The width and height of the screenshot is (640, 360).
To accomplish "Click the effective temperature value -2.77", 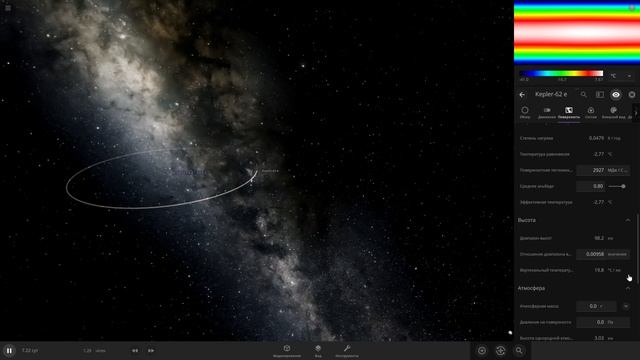I will (599, 202).
